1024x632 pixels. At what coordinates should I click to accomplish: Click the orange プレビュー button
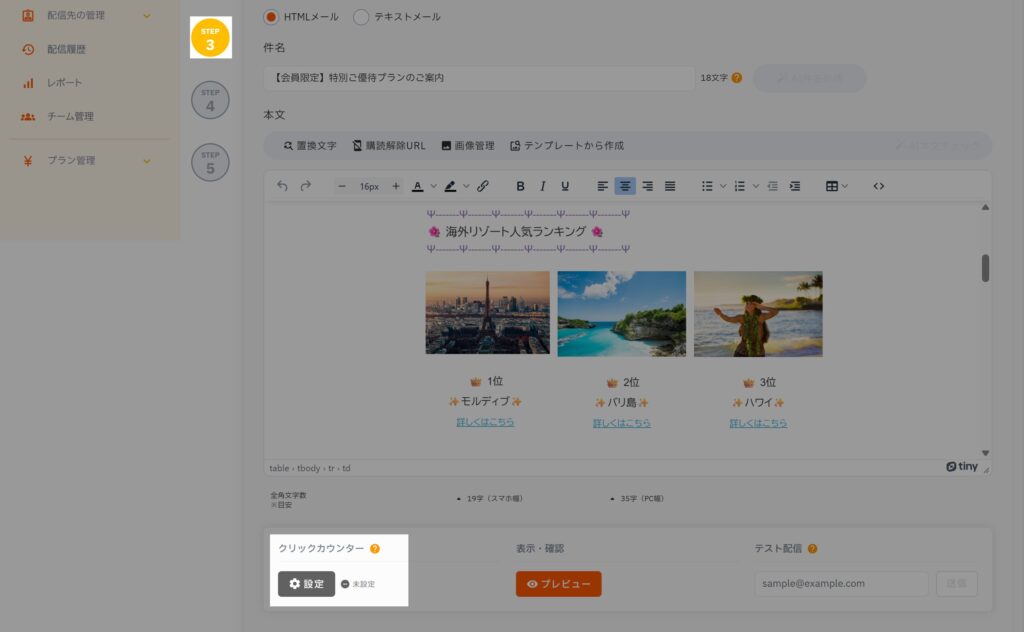pos(558,584)
